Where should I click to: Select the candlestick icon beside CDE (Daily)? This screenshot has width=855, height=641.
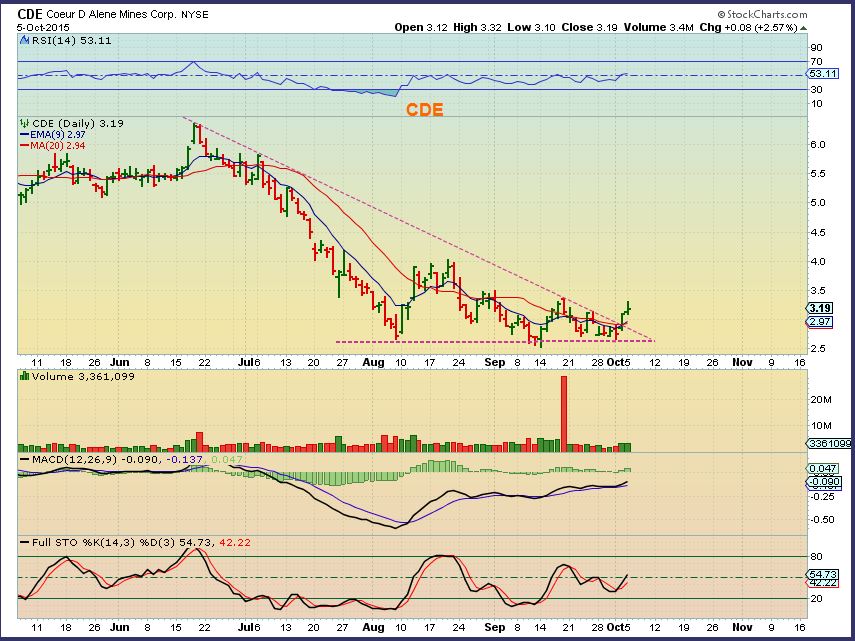coord(25,122)
